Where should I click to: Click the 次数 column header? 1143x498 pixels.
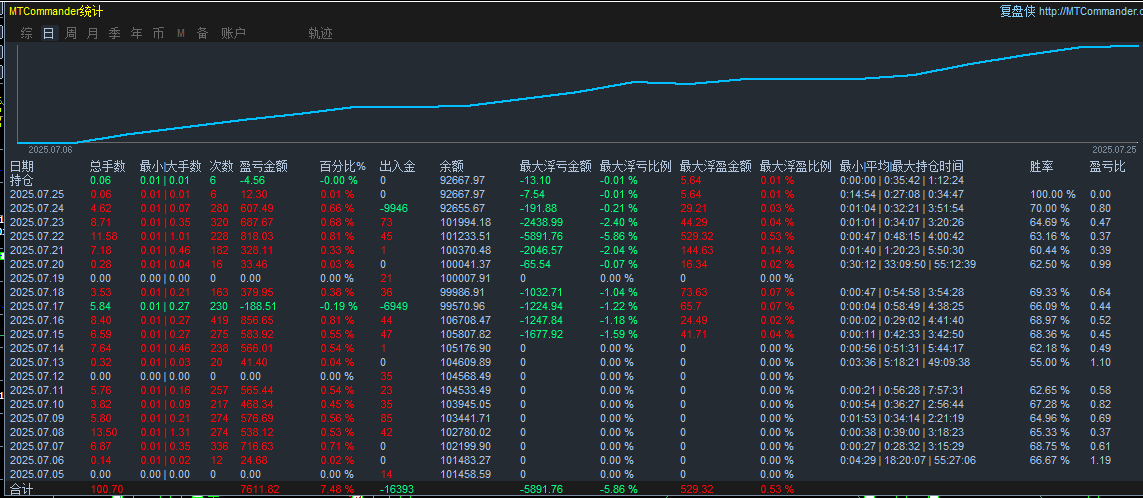pos(222,166)
